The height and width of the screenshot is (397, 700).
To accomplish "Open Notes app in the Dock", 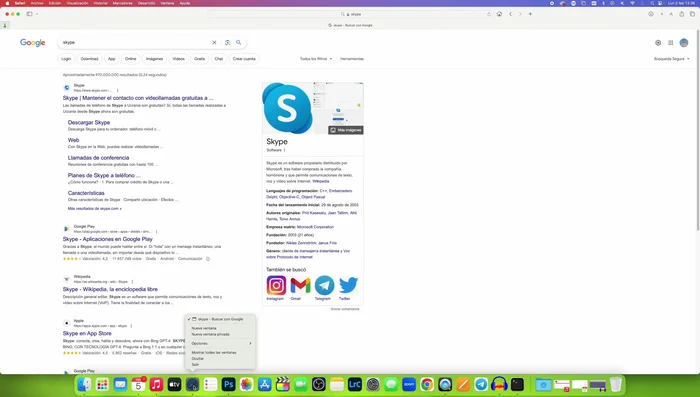I will point(337,384).
